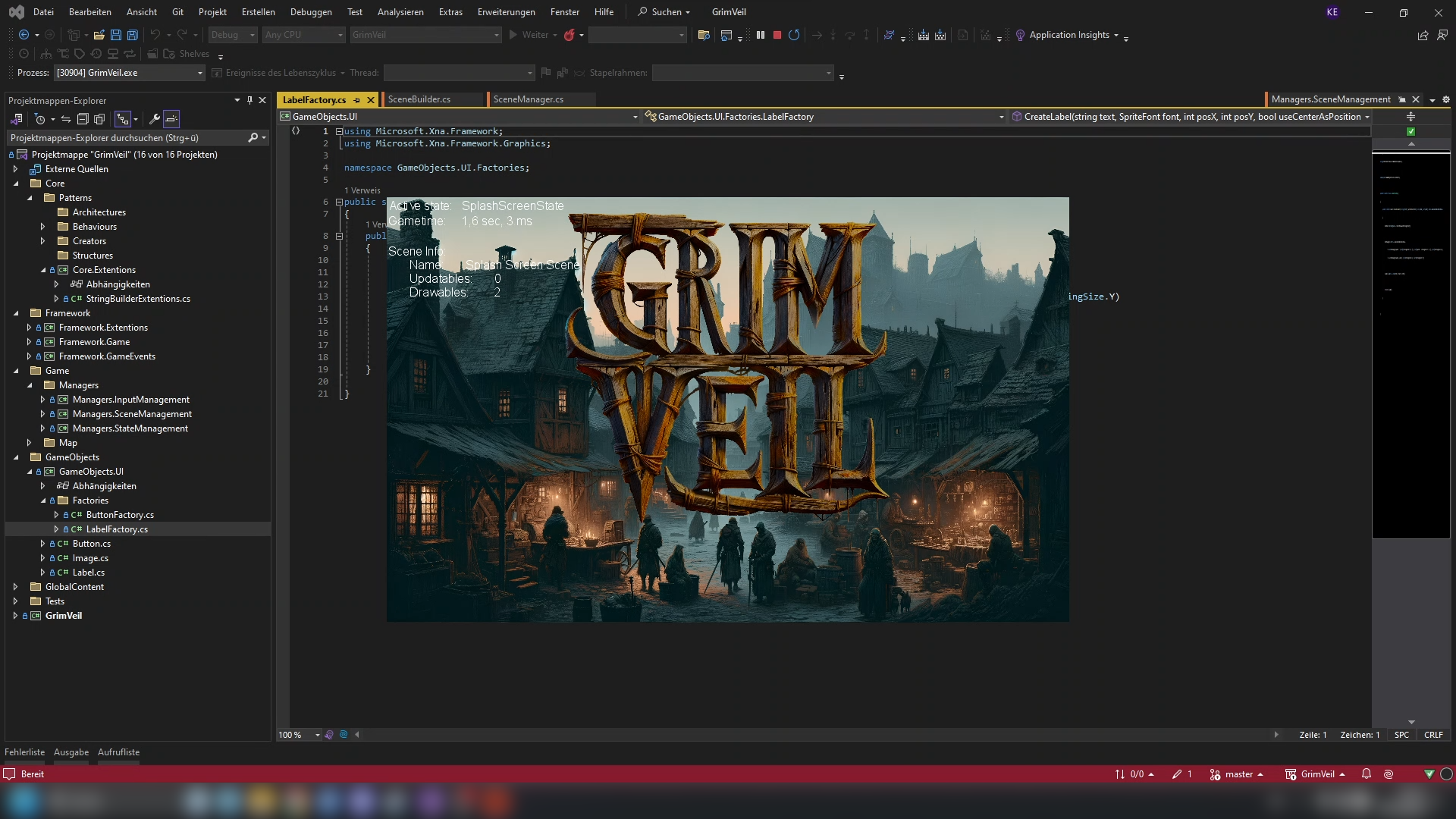Collapse the using block outline at line 1
The height and width of the screenshot is (819, 1456).
[x=339, y=131]
